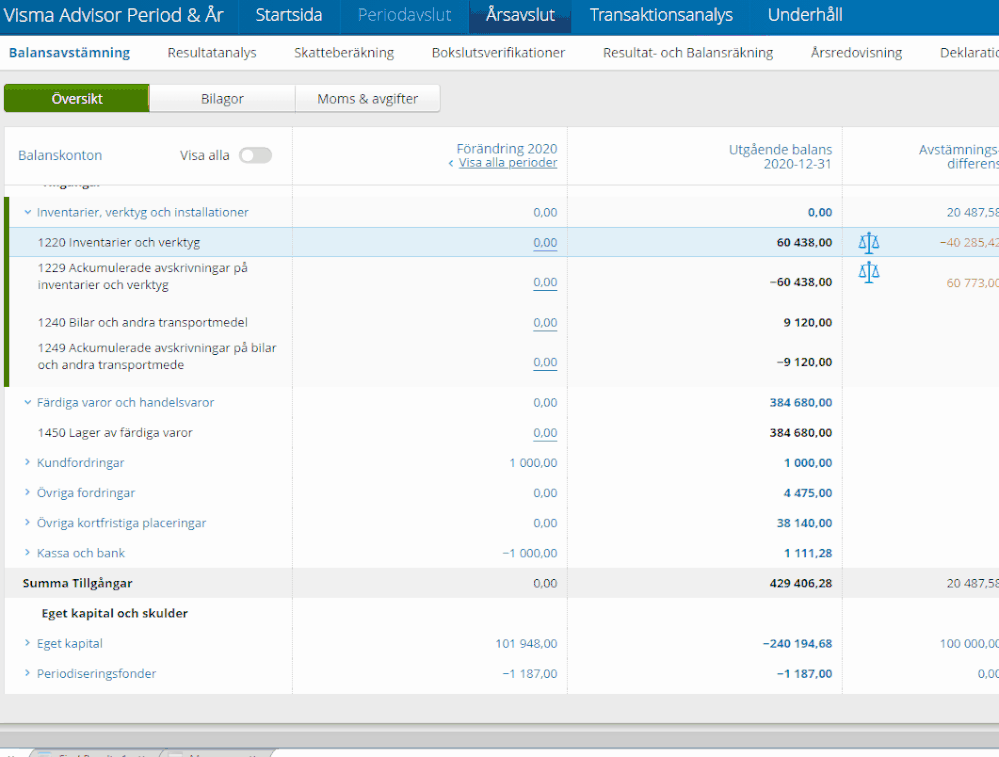Viewport: 999px width, 757px height.
Task: Open the Moms & avgifter view
Action: pyautogui.click(x=367, y=99)
